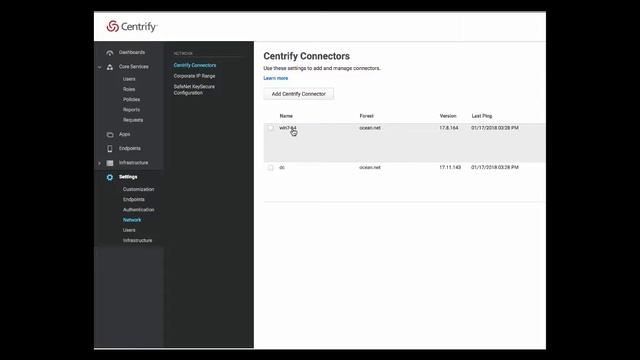Open Requests under Core Services

133,120
